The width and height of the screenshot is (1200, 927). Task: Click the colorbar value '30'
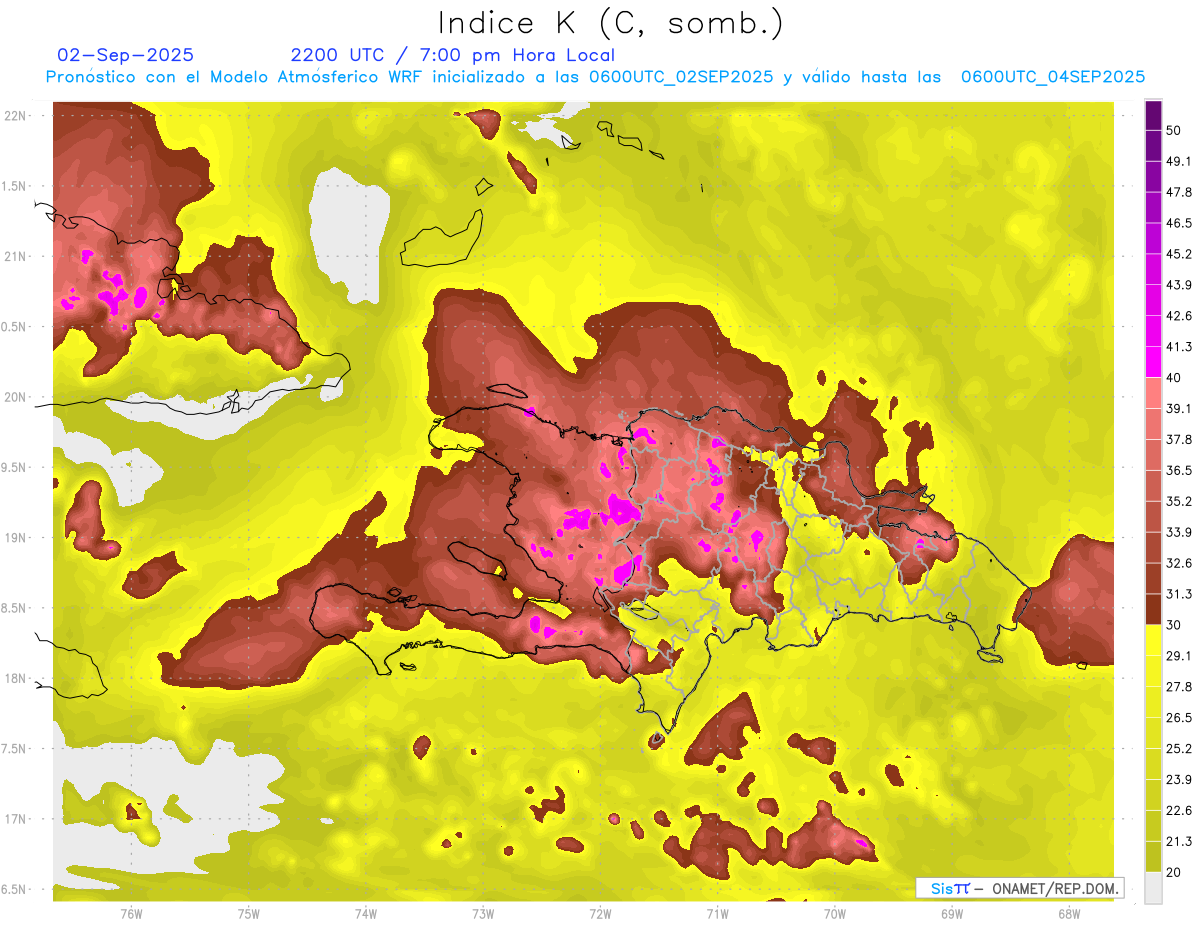(x=1174, y=625)
